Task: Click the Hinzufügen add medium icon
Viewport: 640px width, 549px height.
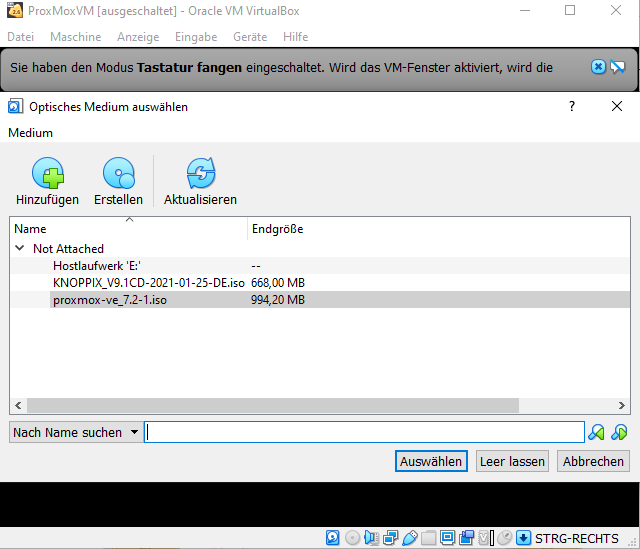Action: pyautogui.click(x=48, y=173)
